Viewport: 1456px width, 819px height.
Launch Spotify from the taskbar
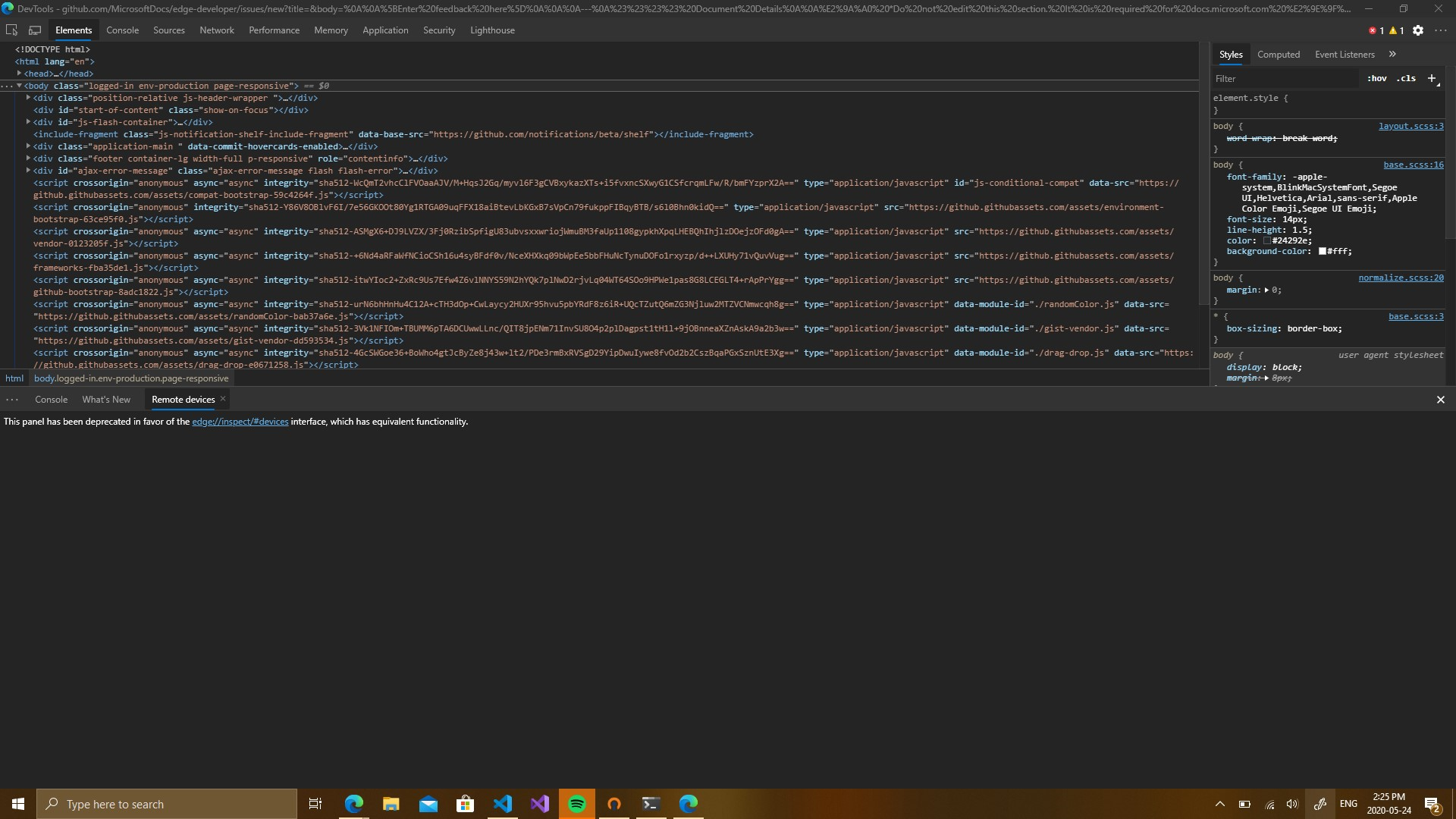[x=577, y=803]
